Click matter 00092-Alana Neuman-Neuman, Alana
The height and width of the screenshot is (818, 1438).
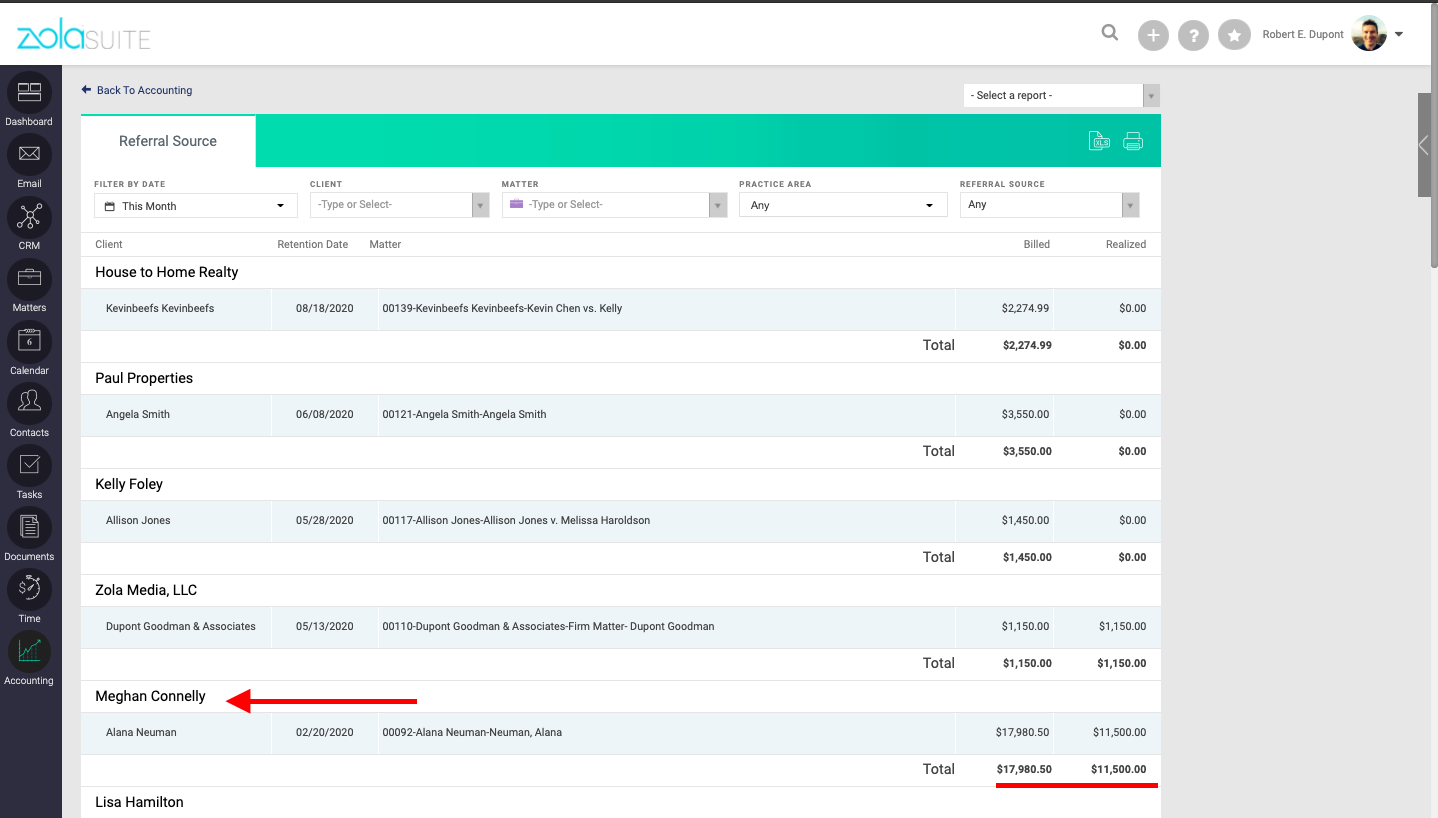click(x=472, y=732)
